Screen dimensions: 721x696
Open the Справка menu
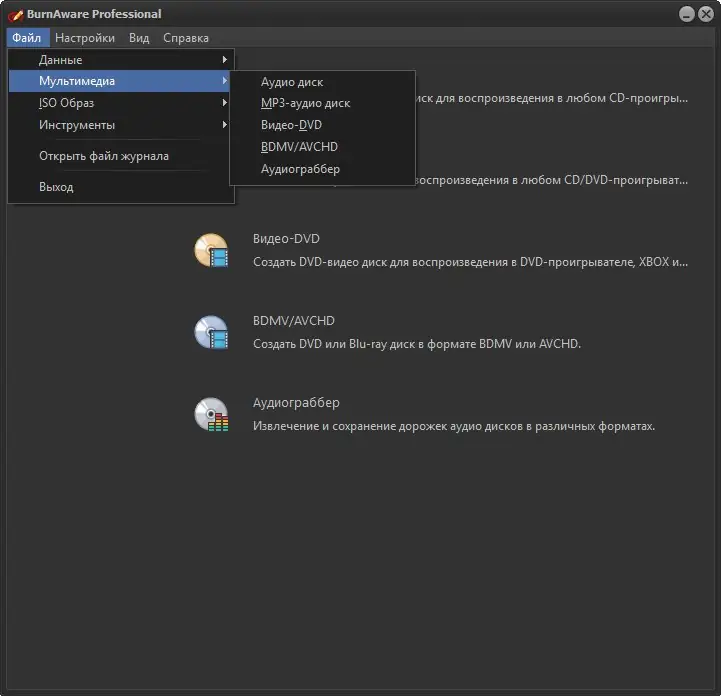[186, 38]
